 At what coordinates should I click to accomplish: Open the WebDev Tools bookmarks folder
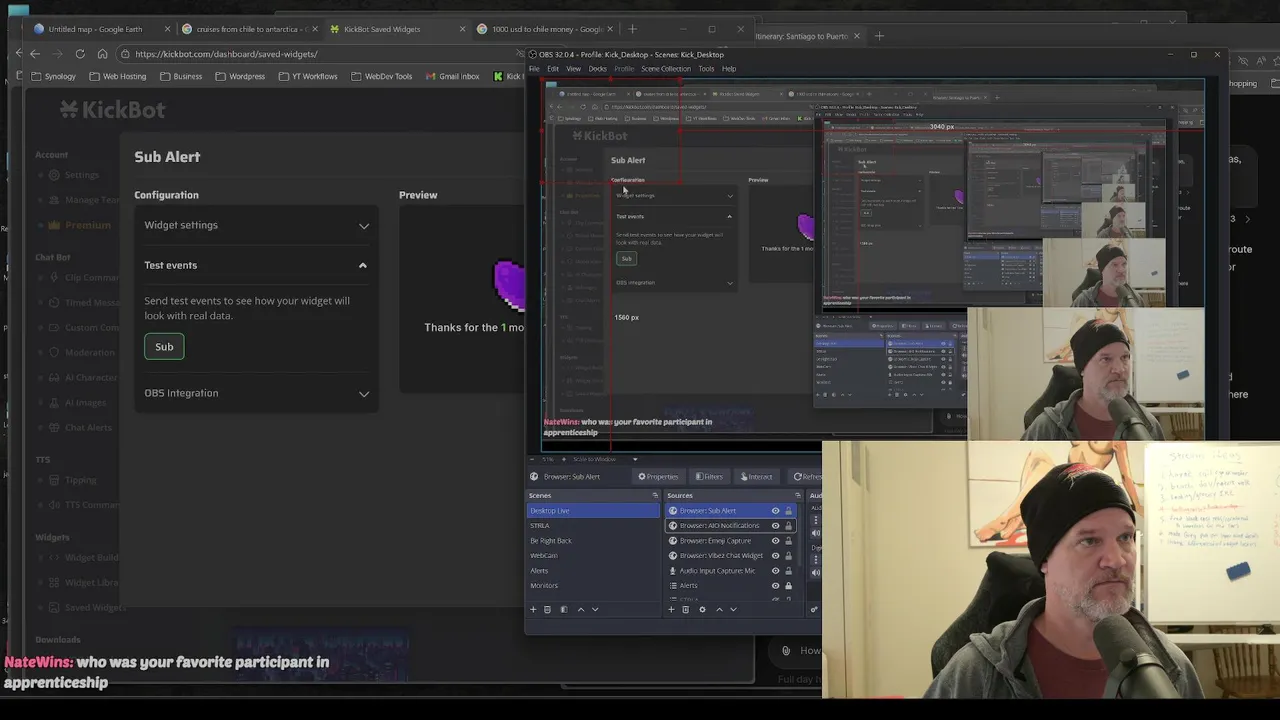[x=381, y=76]
